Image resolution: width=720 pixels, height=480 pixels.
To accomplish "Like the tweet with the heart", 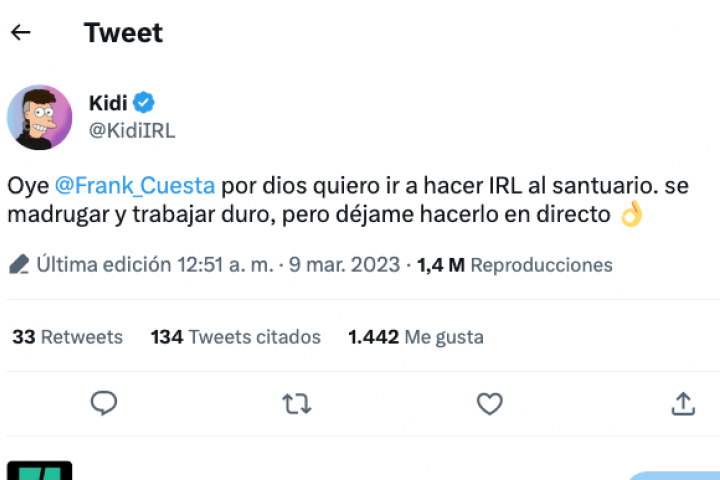I will tap(489, 403).
